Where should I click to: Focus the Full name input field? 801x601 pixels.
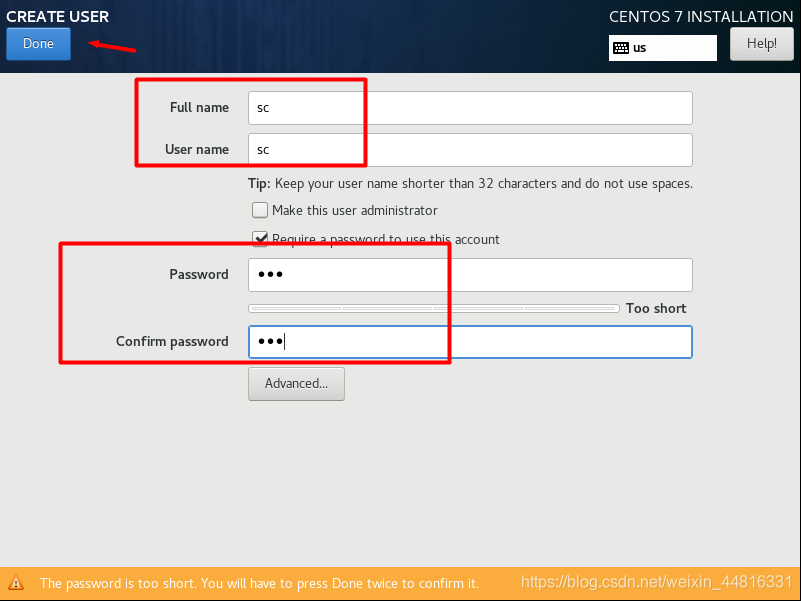point(470,108)
